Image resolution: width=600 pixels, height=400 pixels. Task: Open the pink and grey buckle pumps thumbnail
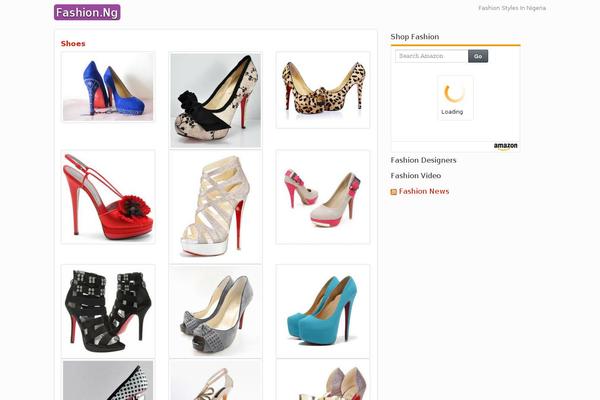[323, 197]
